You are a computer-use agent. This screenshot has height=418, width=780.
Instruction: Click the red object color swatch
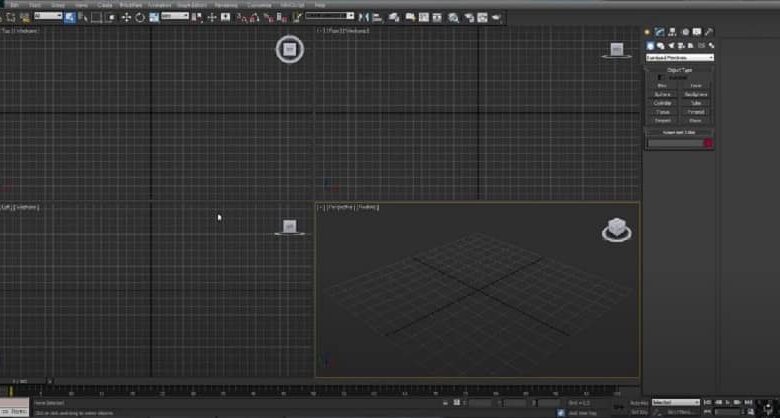(x=708, y=143)
